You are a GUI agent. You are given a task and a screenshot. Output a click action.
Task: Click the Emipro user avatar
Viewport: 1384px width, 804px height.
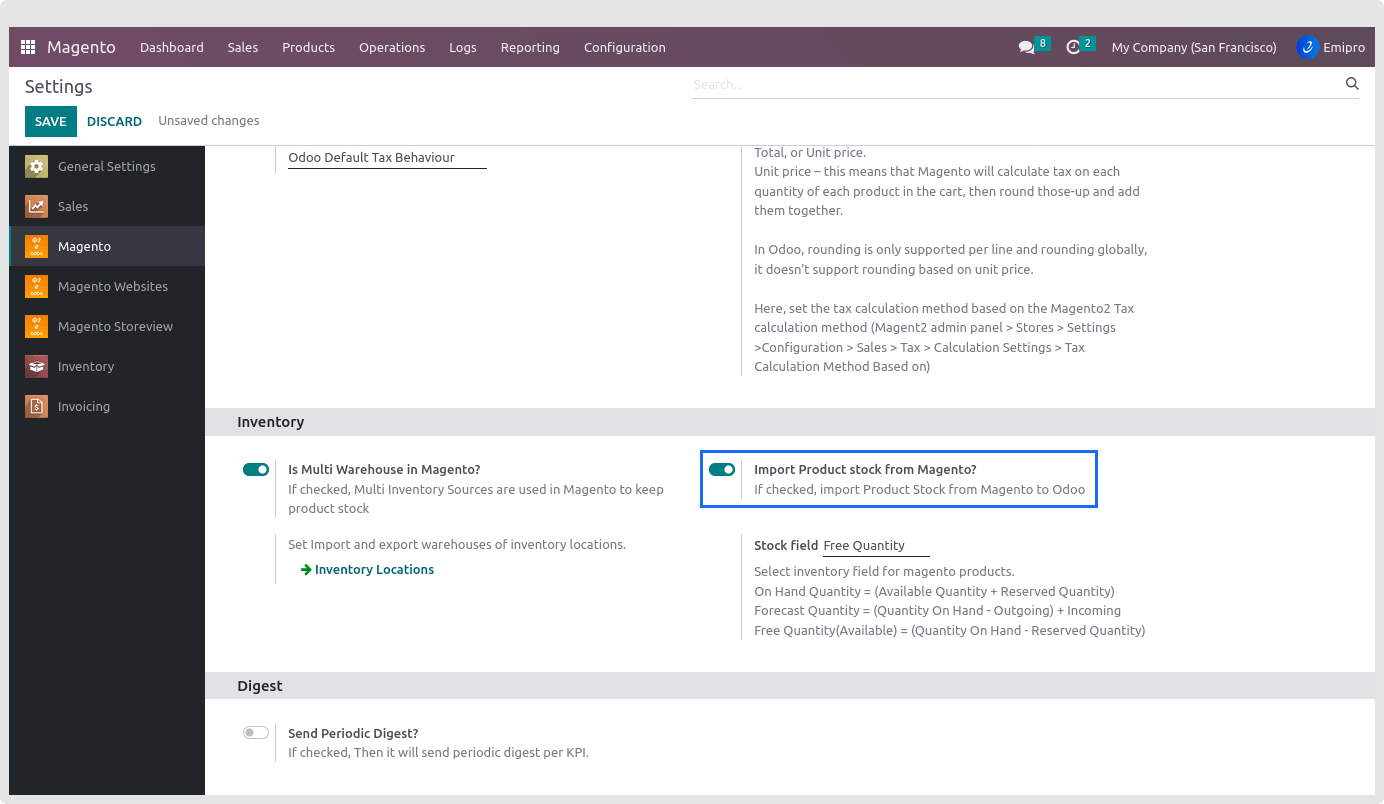point(1307,47)
